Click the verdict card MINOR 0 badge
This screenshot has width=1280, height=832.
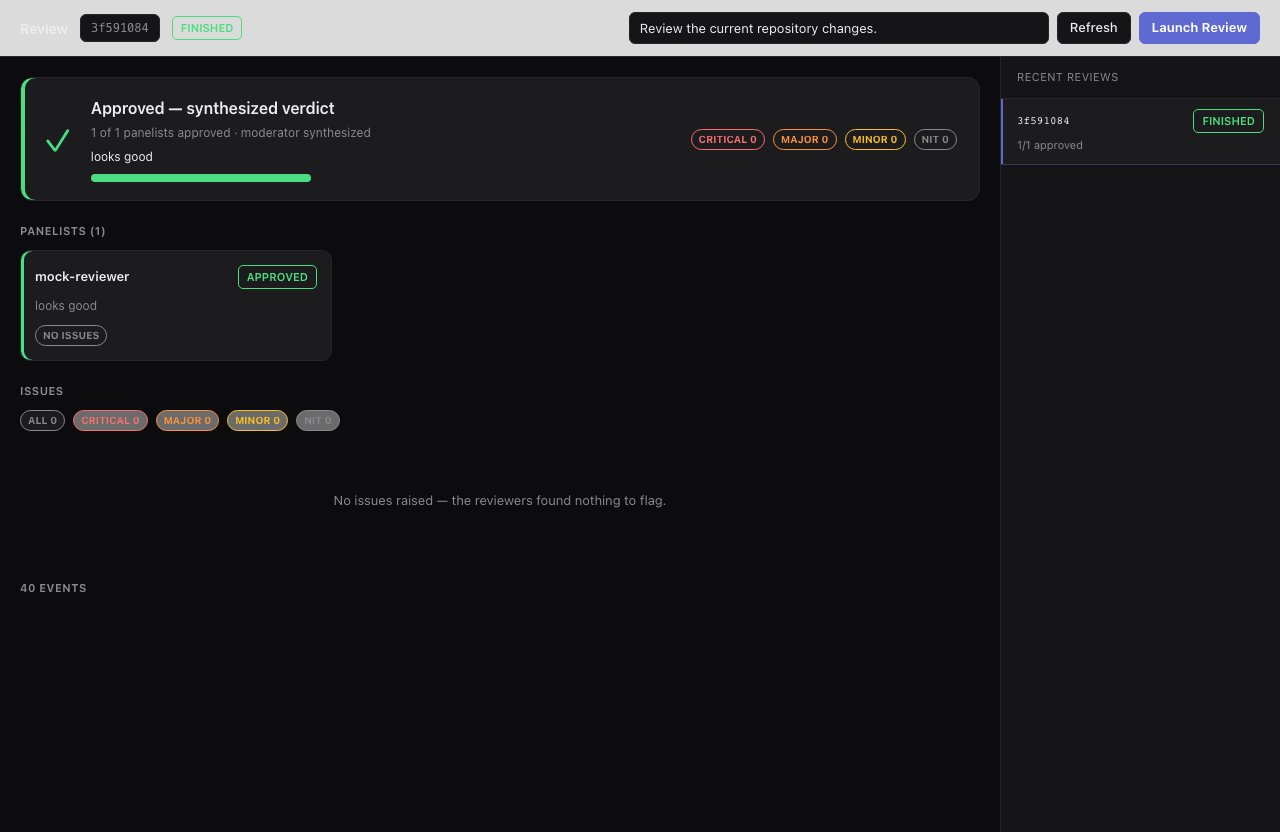[x=875, y=140]
